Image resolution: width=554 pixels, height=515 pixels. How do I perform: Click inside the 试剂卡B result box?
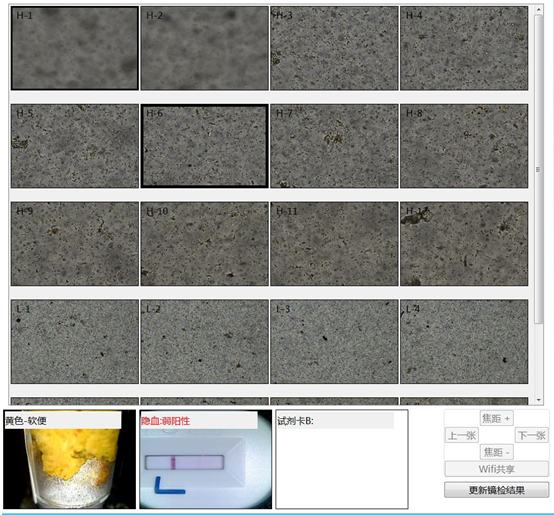pos(342,459)
